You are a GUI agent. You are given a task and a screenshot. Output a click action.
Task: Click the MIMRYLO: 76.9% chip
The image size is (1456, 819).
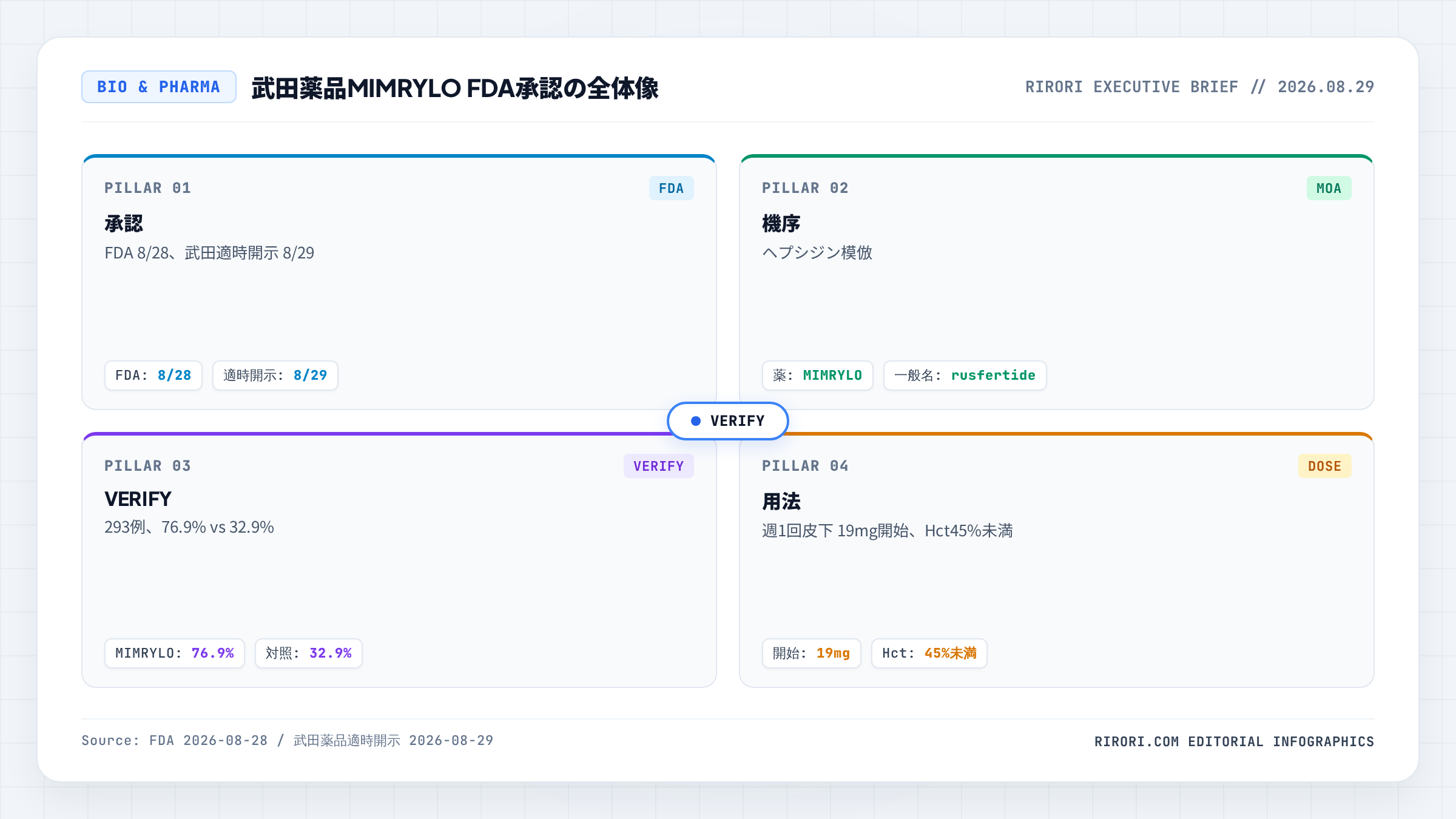point(175,653)
